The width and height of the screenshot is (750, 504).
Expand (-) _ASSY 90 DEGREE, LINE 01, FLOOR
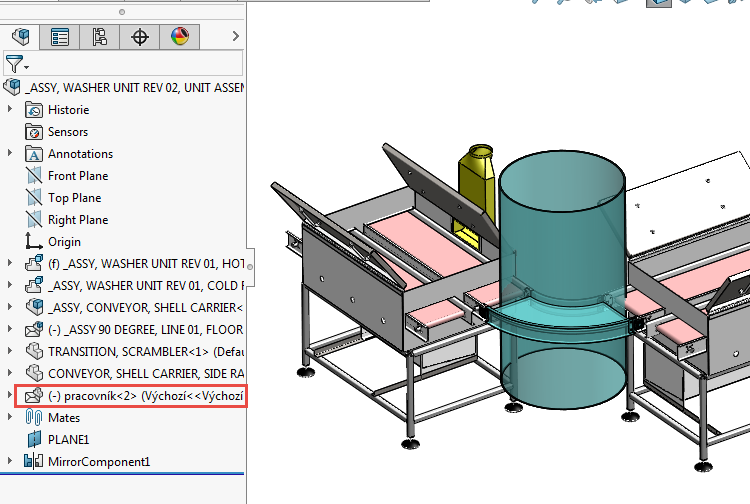pyautogui.click(x=10, y=328)
